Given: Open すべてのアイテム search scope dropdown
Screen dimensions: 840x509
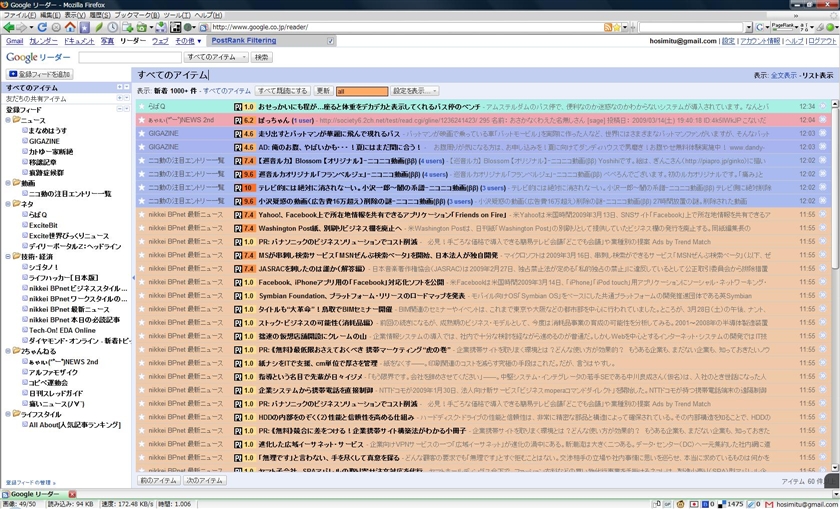Looking at the screenshot, I should [x=216, y=57].
